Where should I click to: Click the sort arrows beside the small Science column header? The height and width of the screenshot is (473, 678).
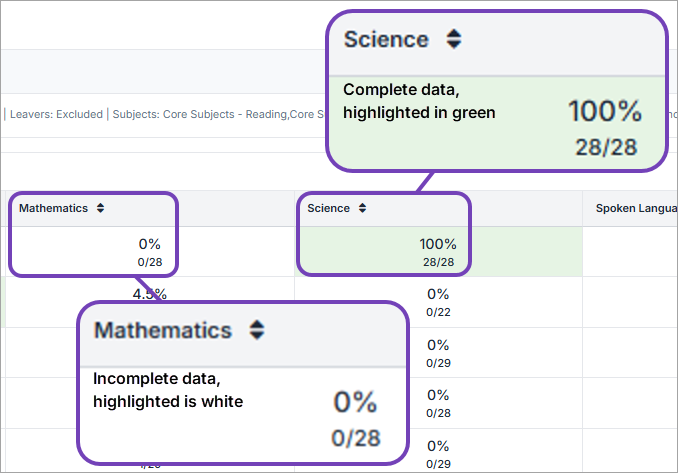[x=362, y=208]
